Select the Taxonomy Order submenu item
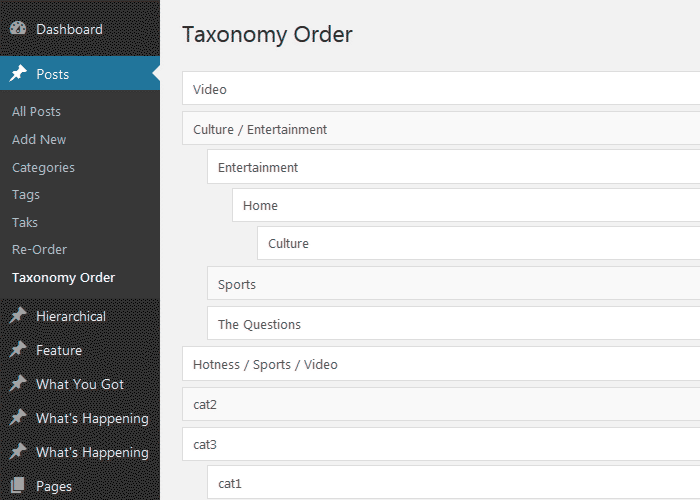 coord(63,278)
